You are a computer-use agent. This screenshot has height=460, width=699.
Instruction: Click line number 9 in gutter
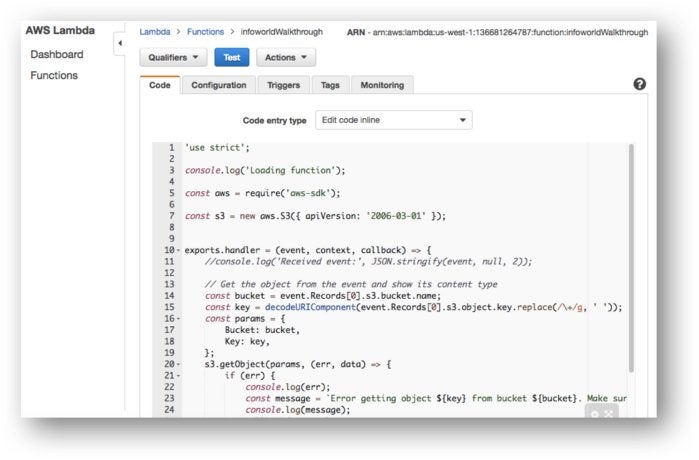pos(172,238)
